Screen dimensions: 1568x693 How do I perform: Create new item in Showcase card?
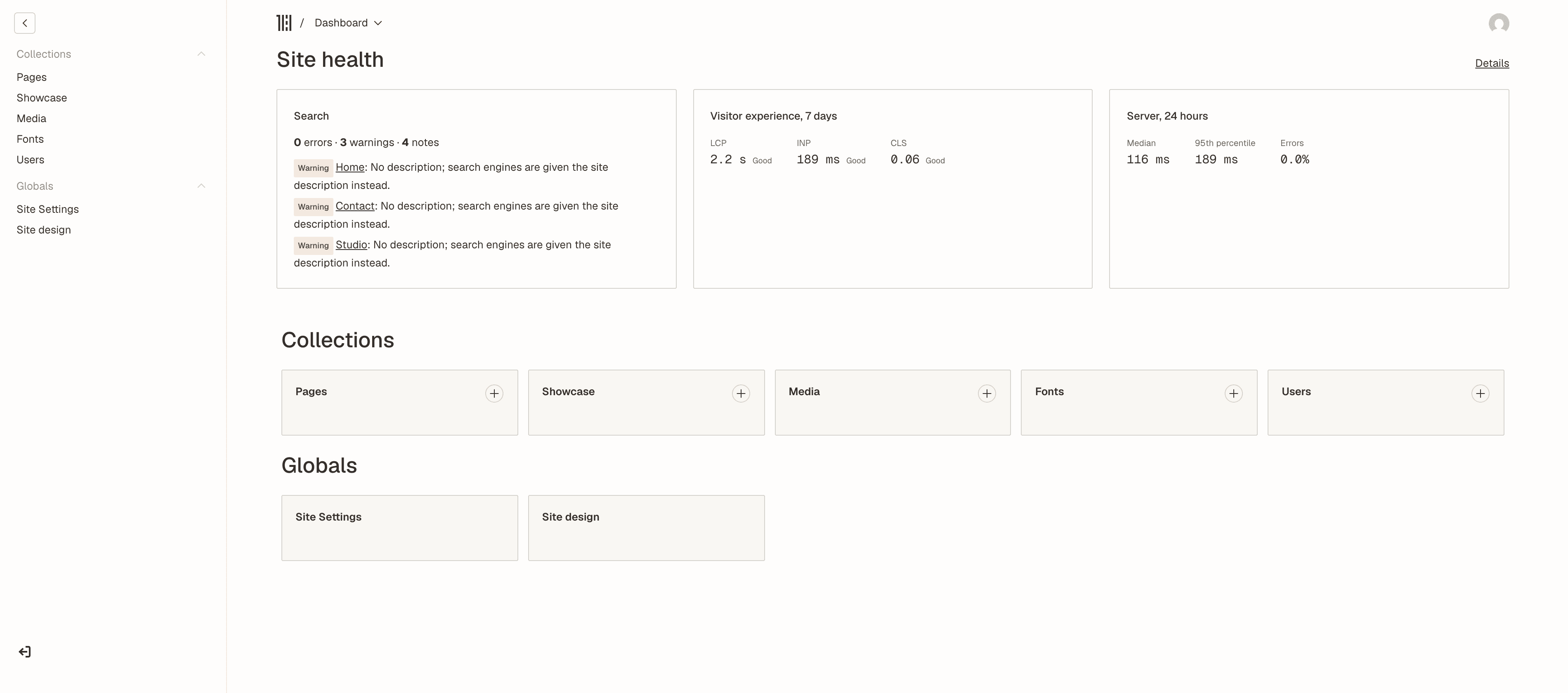pos(741,394)
